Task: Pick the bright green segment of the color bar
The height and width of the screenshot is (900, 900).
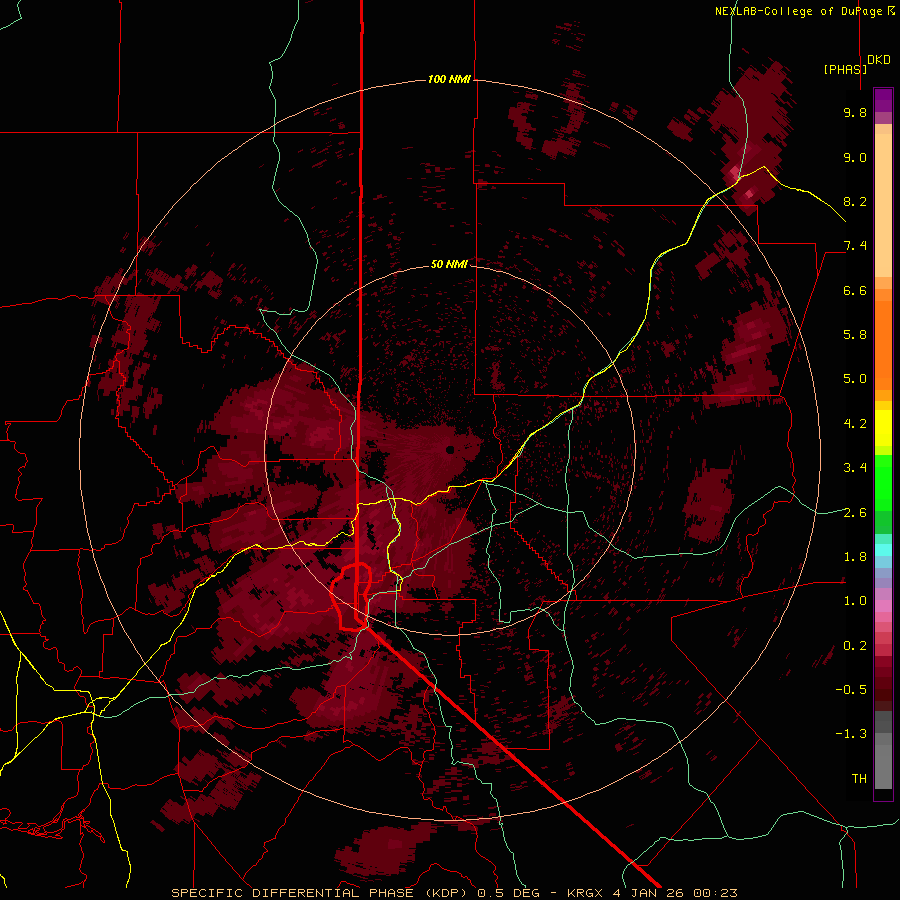Action: [883, 483]
